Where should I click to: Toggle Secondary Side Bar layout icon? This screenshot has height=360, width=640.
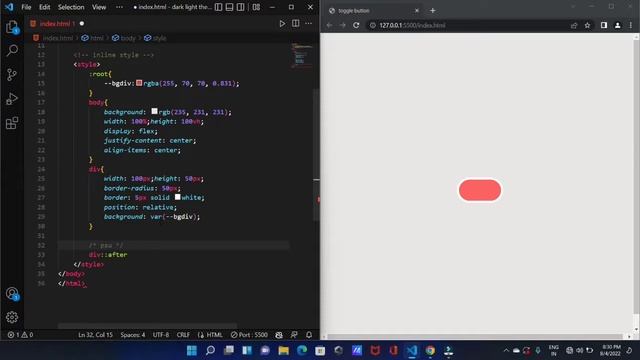240,7
